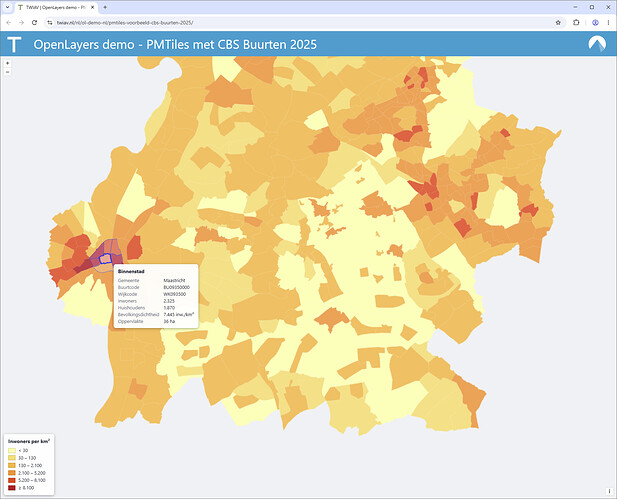
Task: Click the Buurtcode value BU09350000
Action: point(177,287)
